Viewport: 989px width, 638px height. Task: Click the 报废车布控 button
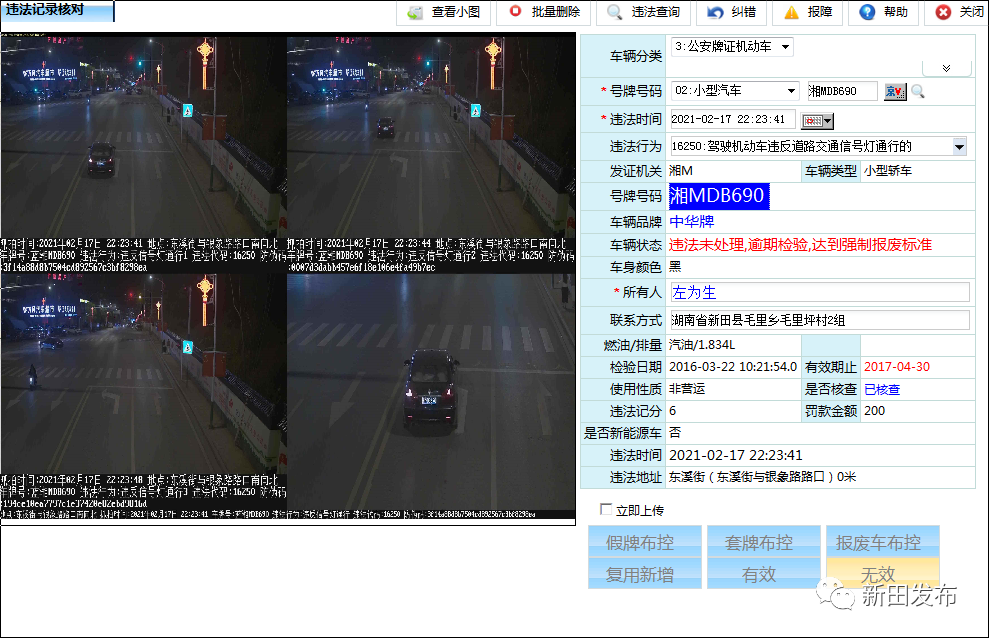882,542
